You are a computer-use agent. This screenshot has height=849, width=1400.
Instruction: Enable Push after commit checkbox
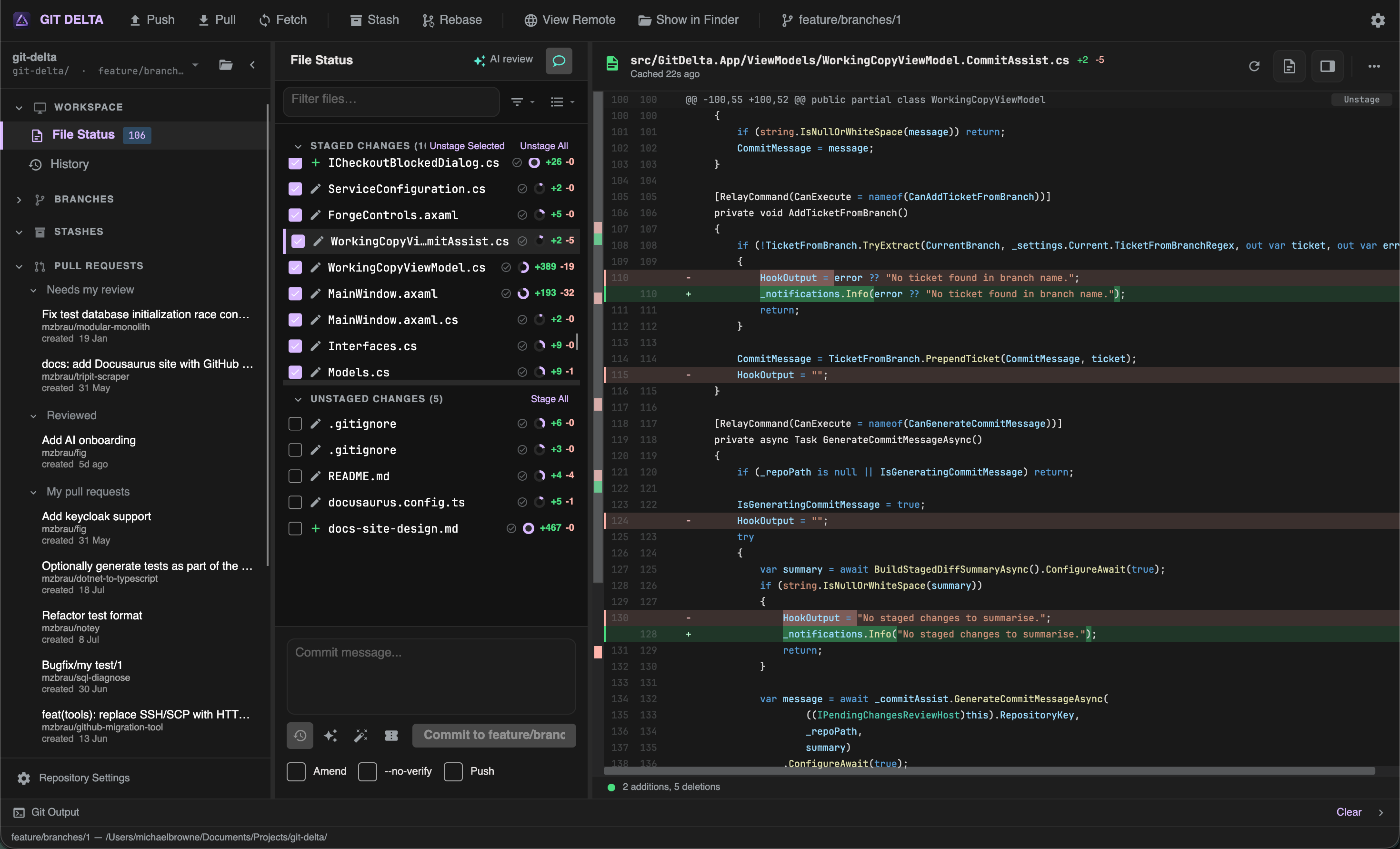[453, 772]
